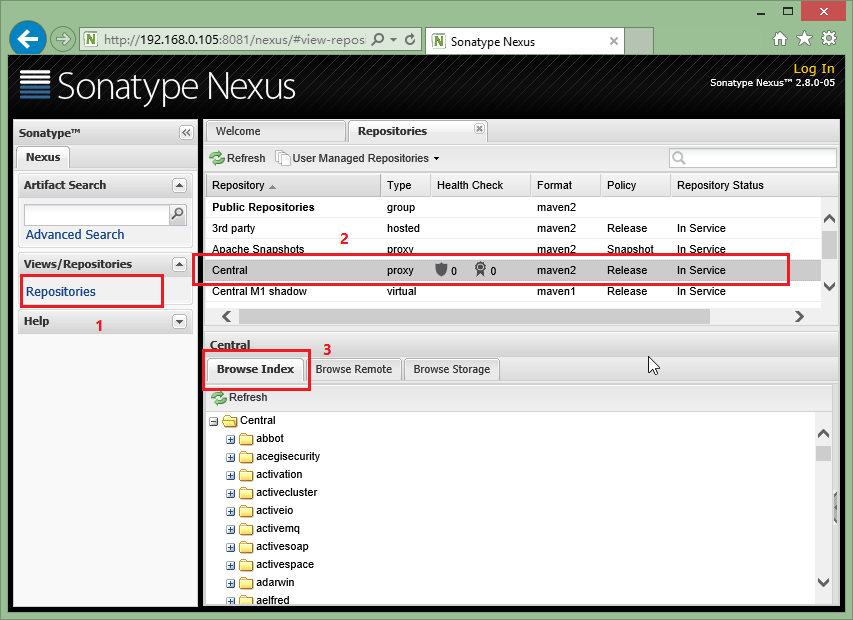Expand the activecluster tree node
The height and width of the screenshot is (620, 853).
coord(231,493)
